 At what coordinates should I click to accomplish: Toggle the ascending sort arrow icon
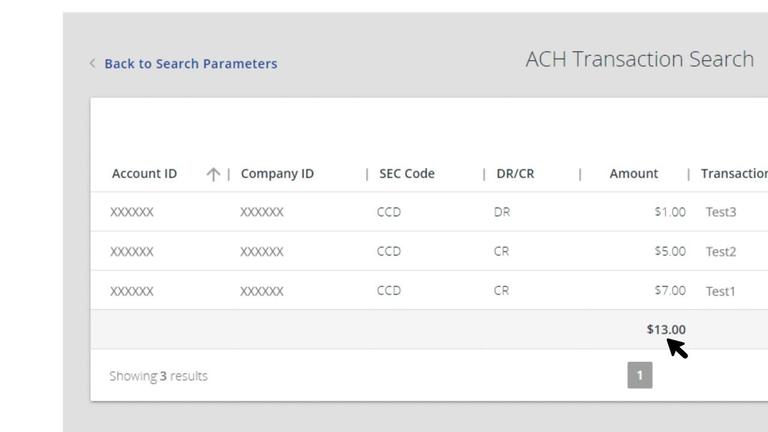point(213,174)
